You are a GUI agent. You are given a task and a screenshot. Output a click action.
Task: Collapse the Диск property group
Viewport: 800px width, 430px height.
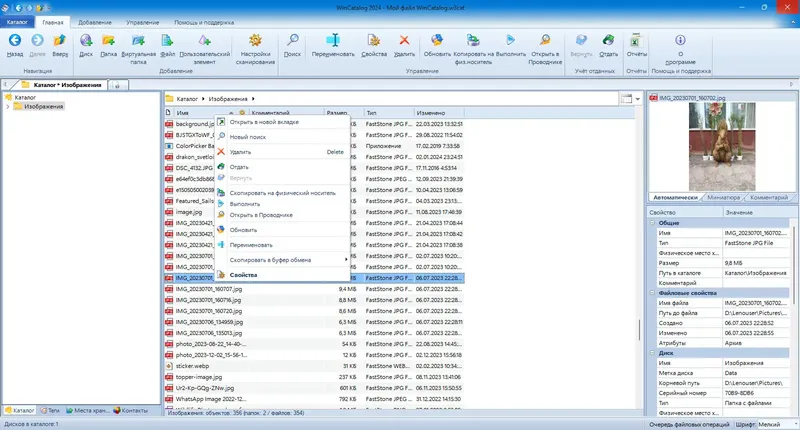pyautogui.click(x=652, y=353)
